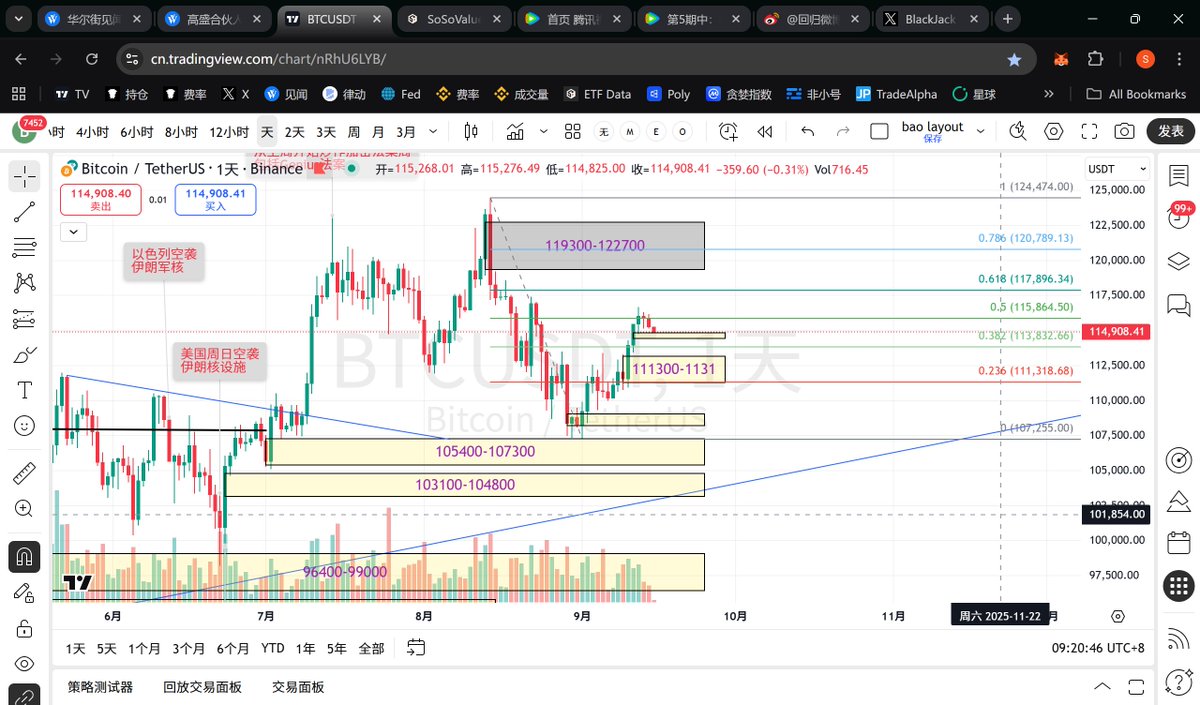The width and height of the screenshot is (1200, 705).
Task: Click the 114,908.40 sell button
Action: click(101, 199)
